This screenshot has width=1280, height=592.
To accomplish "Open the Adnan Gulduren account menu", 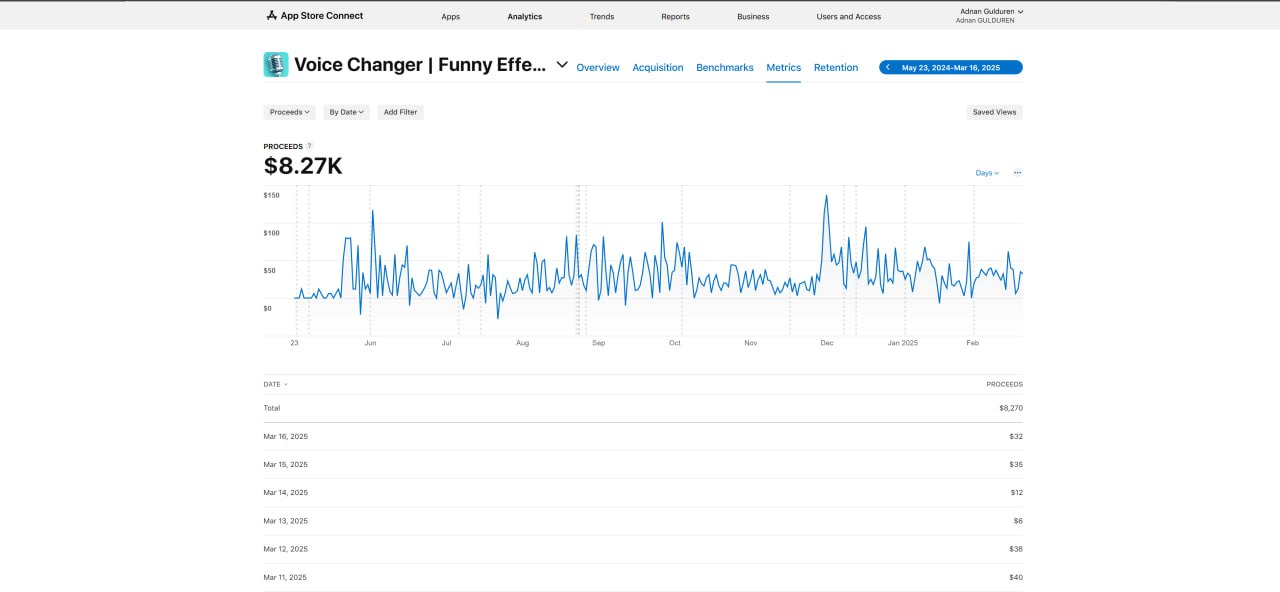I will 991,12.
